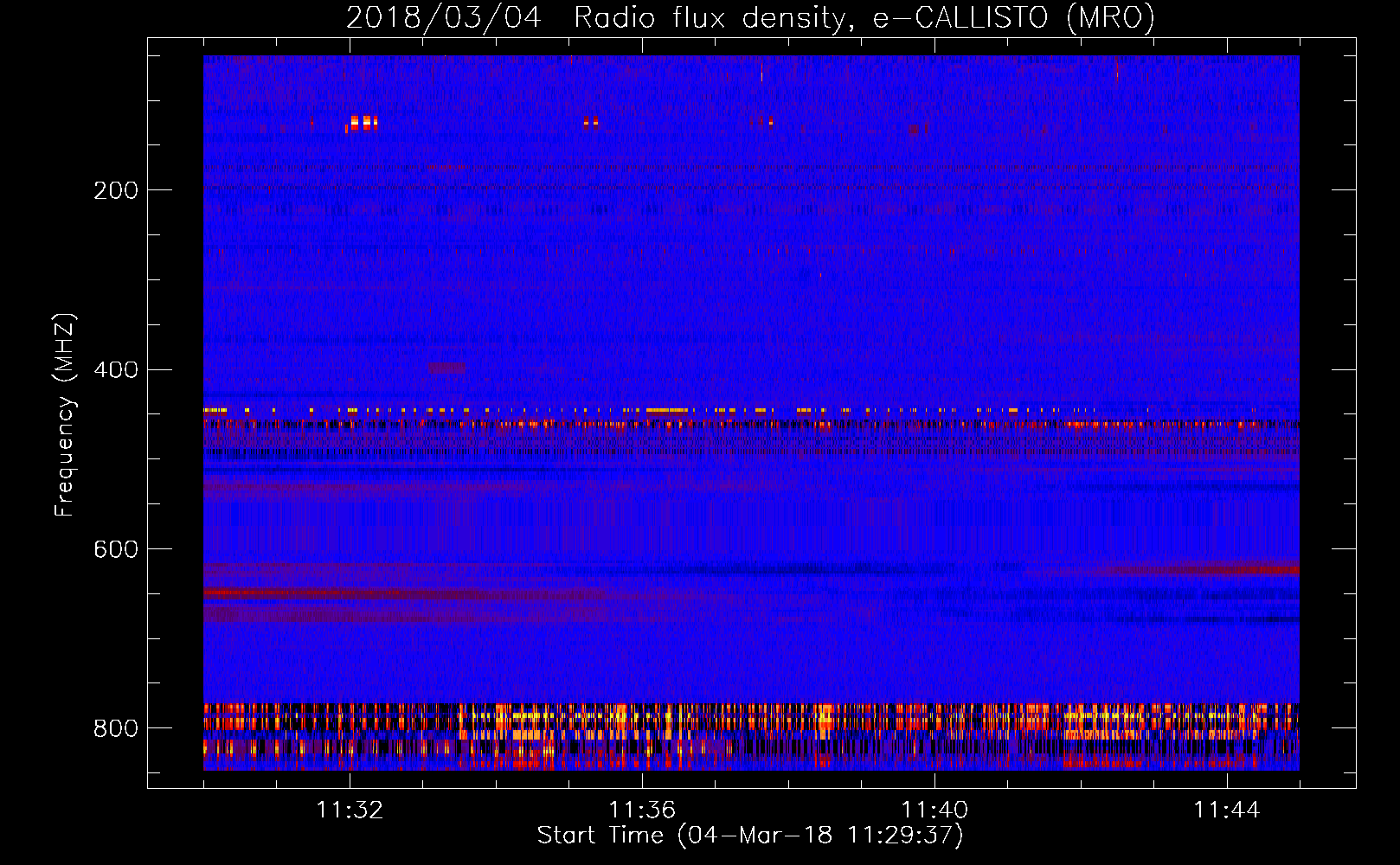Click the 600 frequency tick label
This screenshot has width=1400, height=865.
[116, 550]
